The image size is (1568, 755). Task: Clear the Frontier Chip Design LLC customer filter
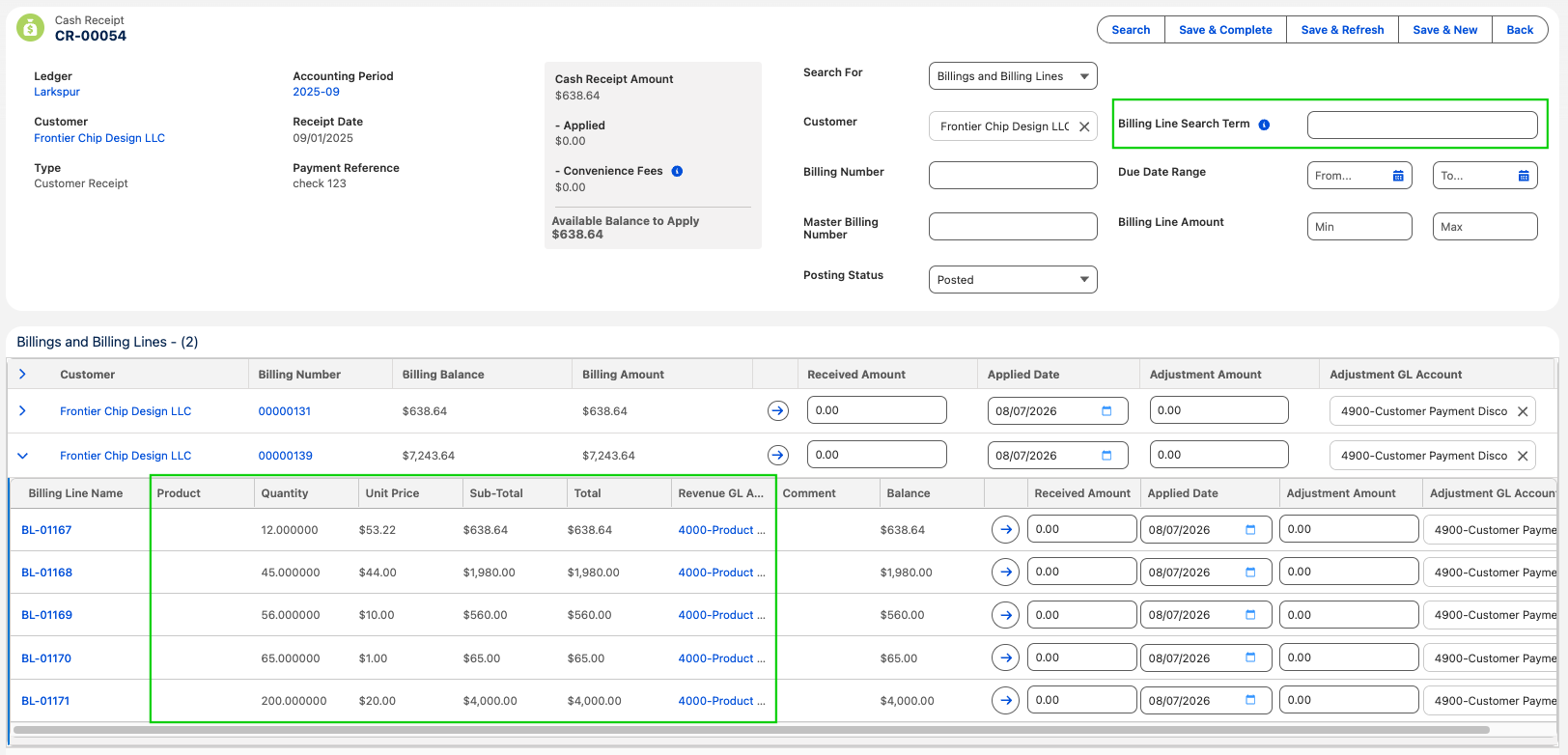(1084, 126)
